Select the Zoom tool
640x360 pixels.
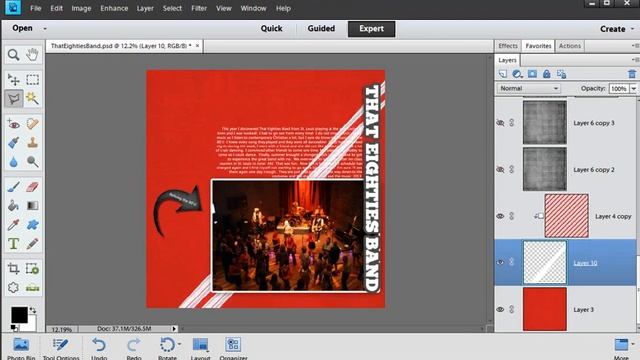[13, 55]
